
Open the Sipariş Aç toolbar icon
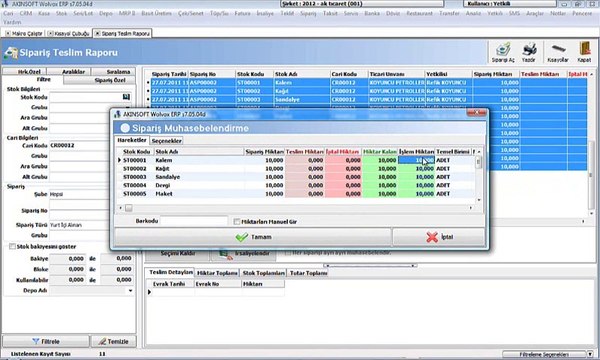click(503, 52)
